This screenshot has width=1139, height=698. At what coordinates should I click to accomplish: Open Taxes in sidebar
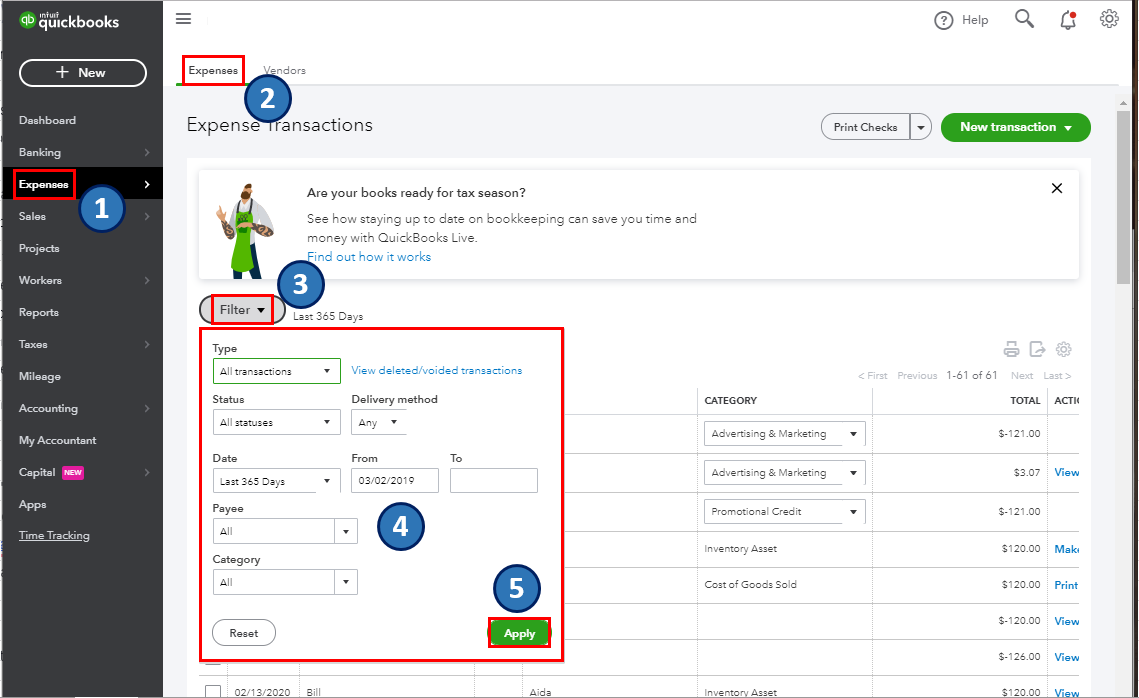tap(33, 344)
